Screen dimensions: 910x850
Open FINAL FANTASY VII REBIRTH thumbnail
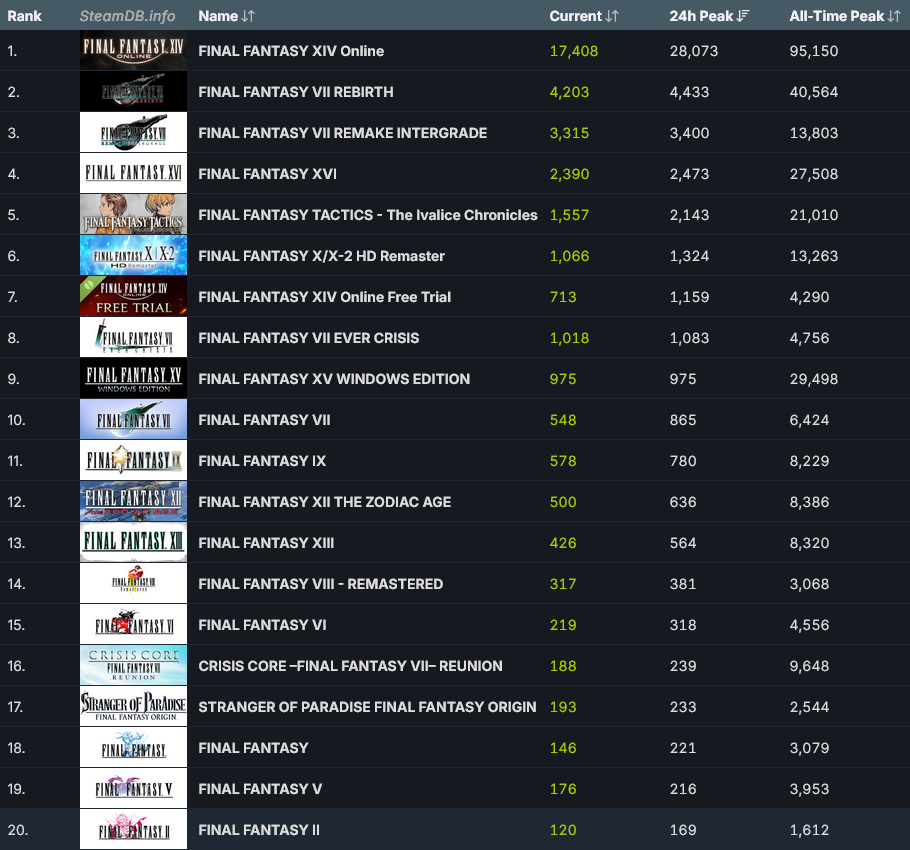click(x=133, y=92)
